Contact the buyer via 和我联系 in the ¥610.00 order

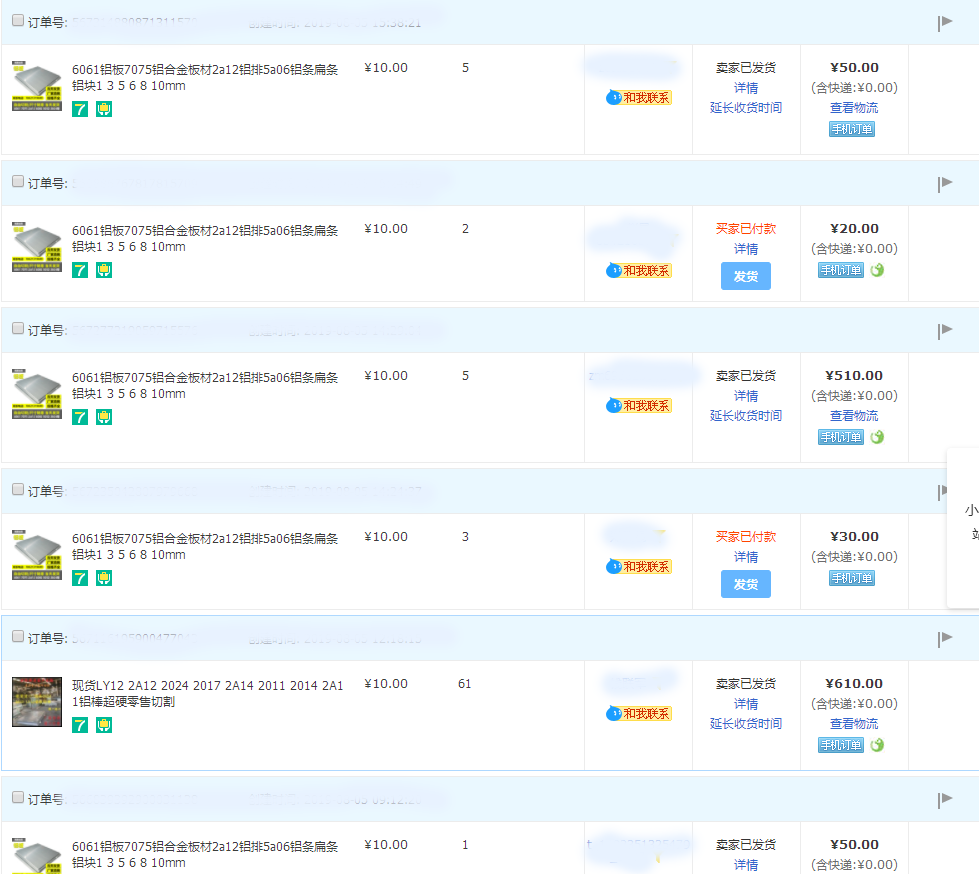639,714
